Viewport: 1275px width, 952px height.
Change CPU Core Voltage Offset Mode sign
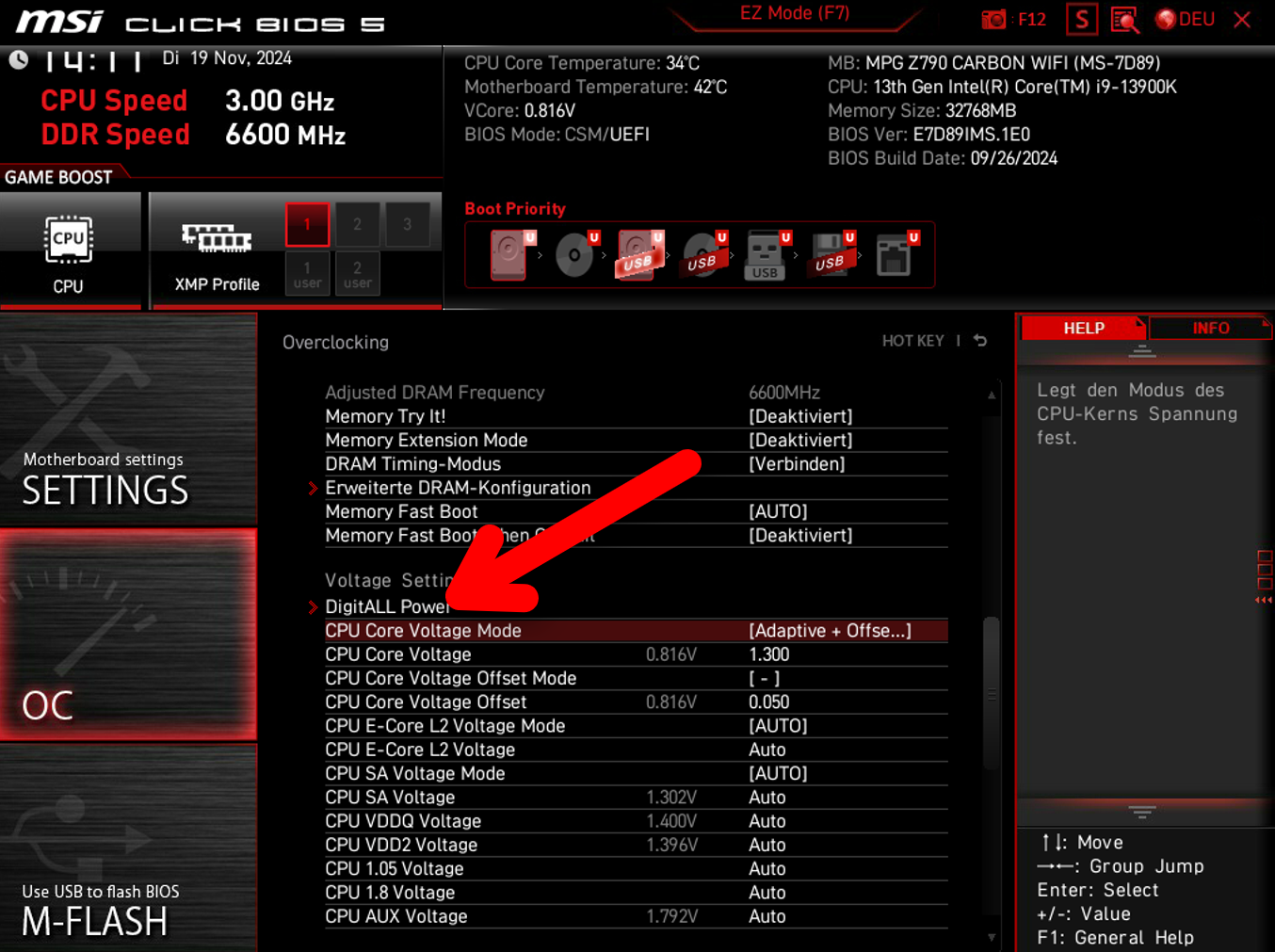[764, 678]
